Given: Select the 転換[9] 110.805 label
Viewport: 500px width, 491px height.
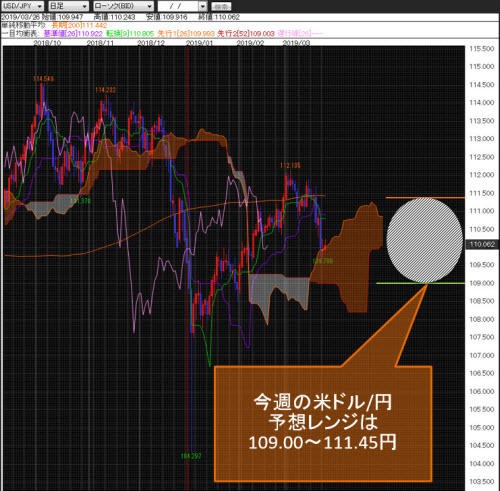Looking at the screenshot, I should 130,33.
